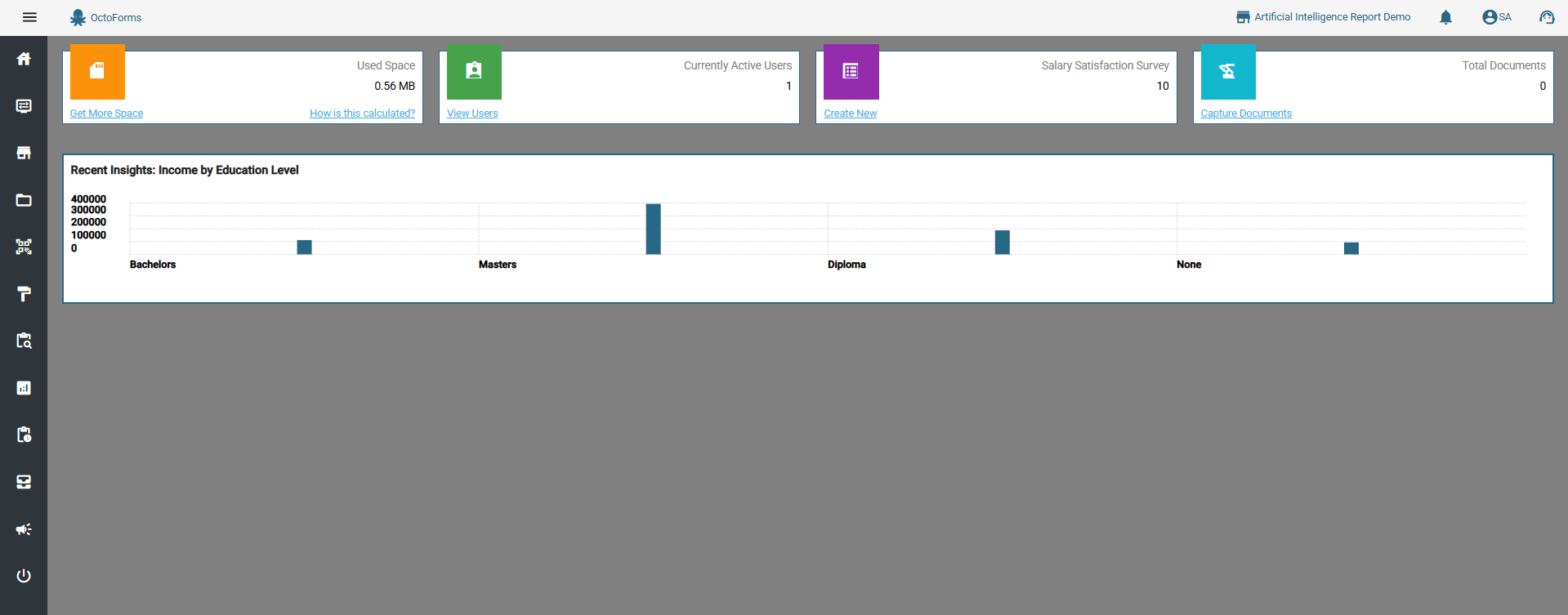Open the QR code scanner icon
1568x615 pixels.
pos(24,247)
